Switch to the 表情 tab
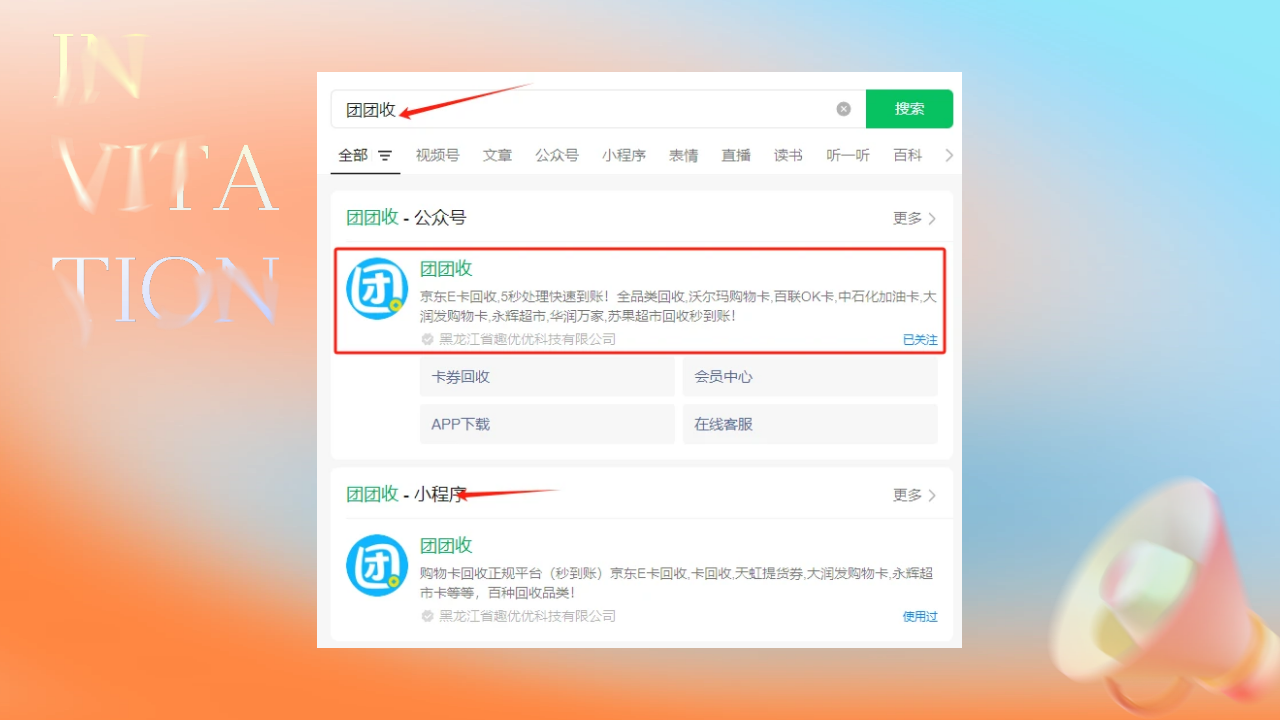 coord(684,155)
